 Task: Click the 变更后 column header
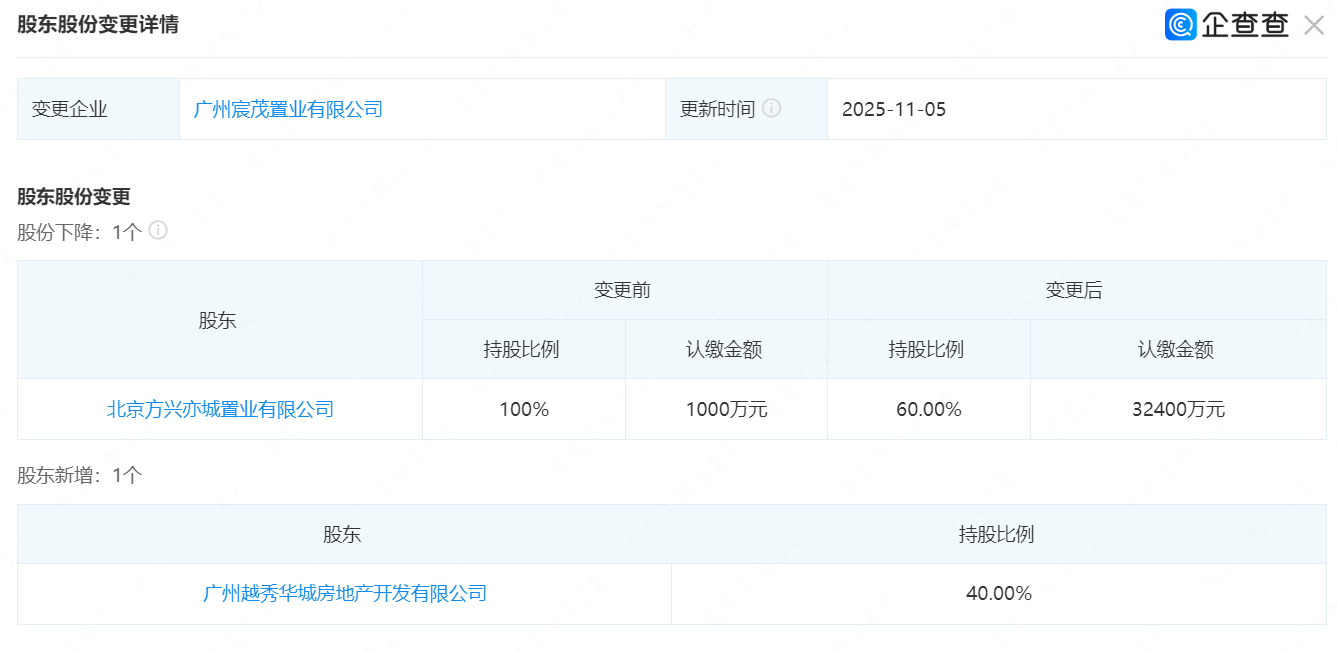1074,290
